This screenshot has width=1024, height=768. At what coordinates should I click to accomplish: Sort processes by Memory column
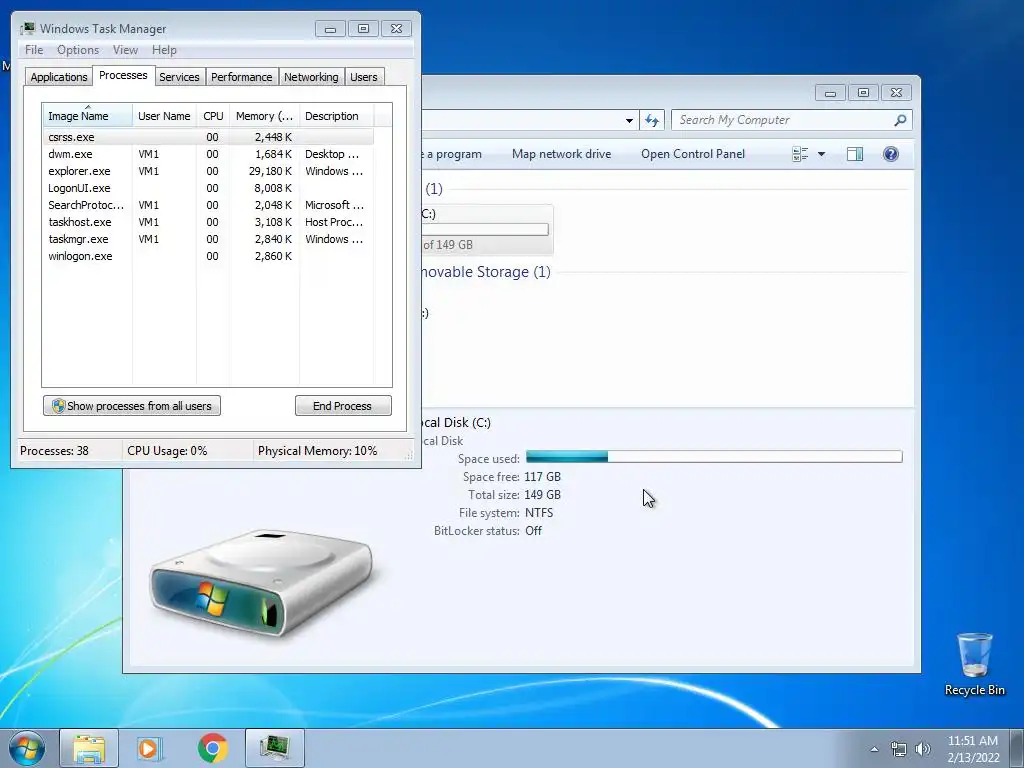(264, 116)
